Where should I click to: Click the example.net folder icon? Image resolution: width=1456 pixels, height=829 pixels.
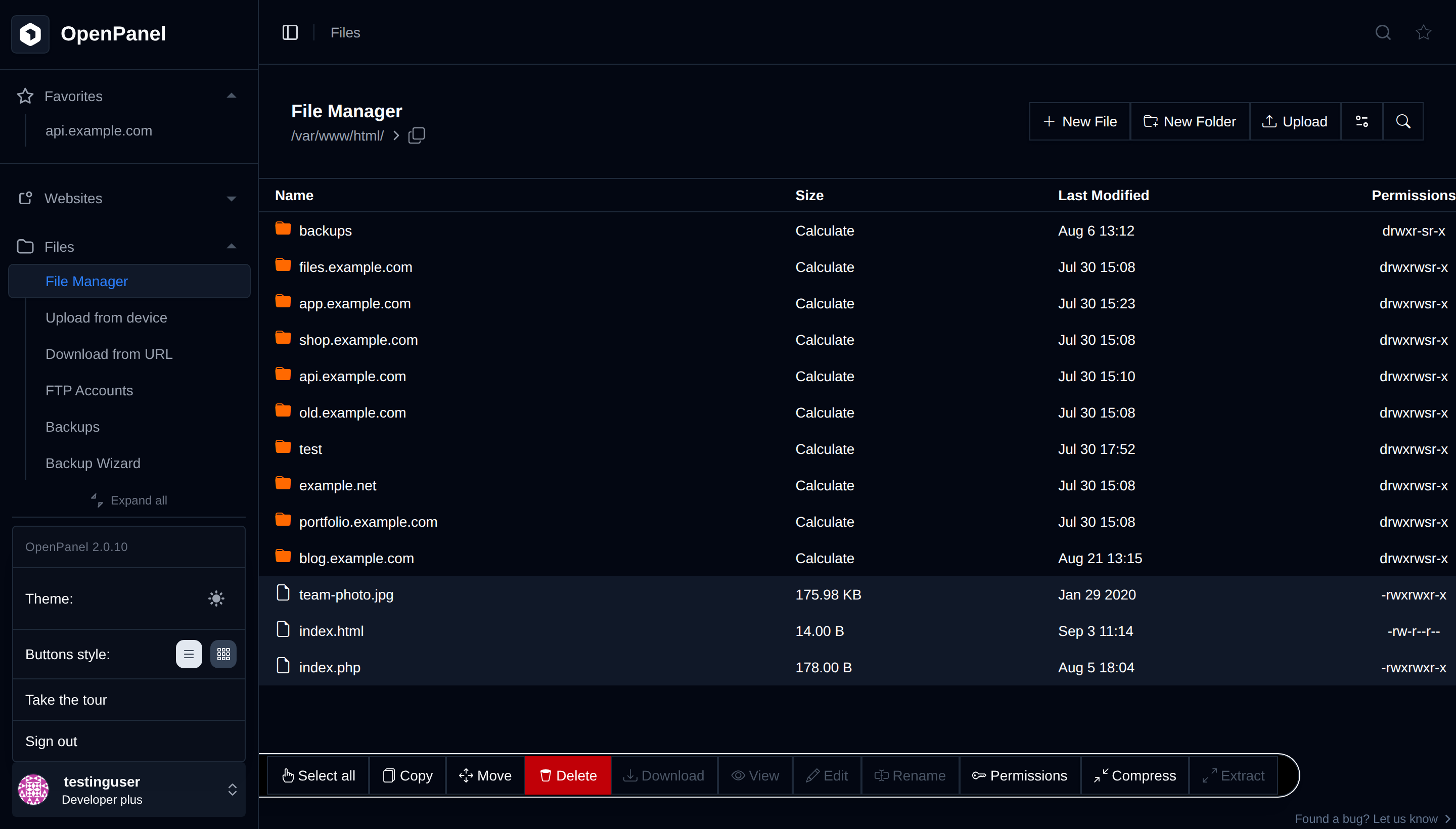click(x=283, y=484)
